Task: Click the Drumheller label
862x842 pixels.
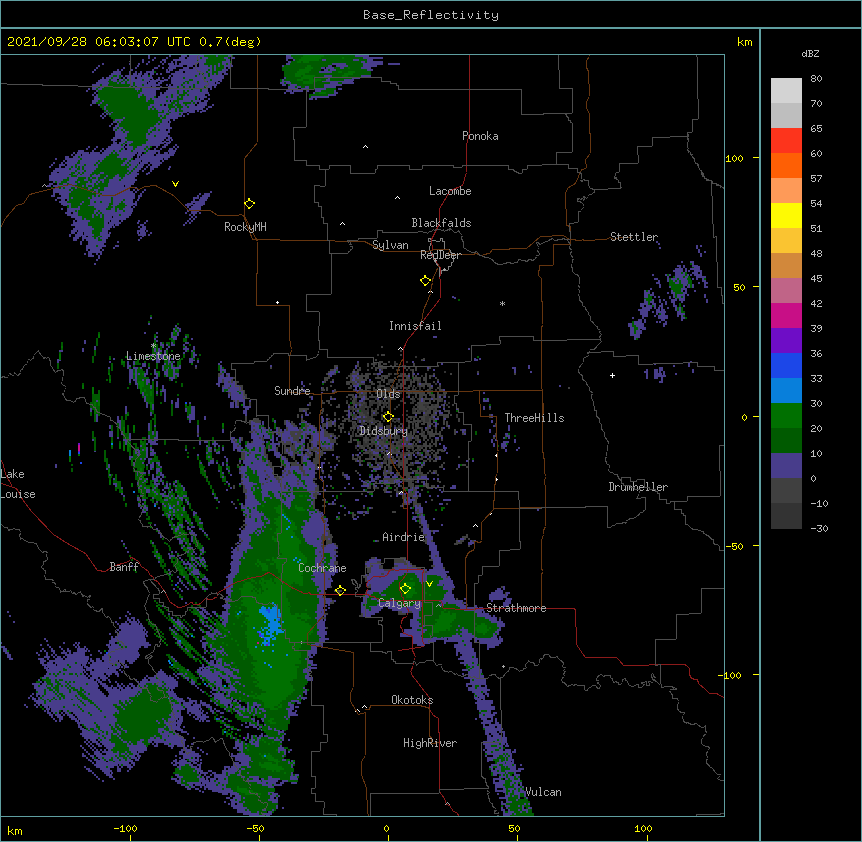Action: [638, 487]
